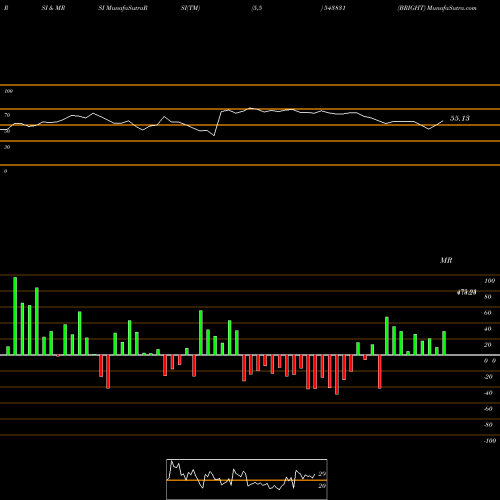
Task: Click the -80 label on the MR axis
Action: coord(488,425)
